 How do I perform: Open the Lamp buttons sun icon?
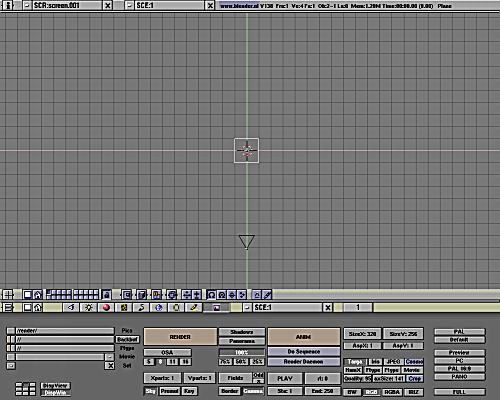pos(88,307)
